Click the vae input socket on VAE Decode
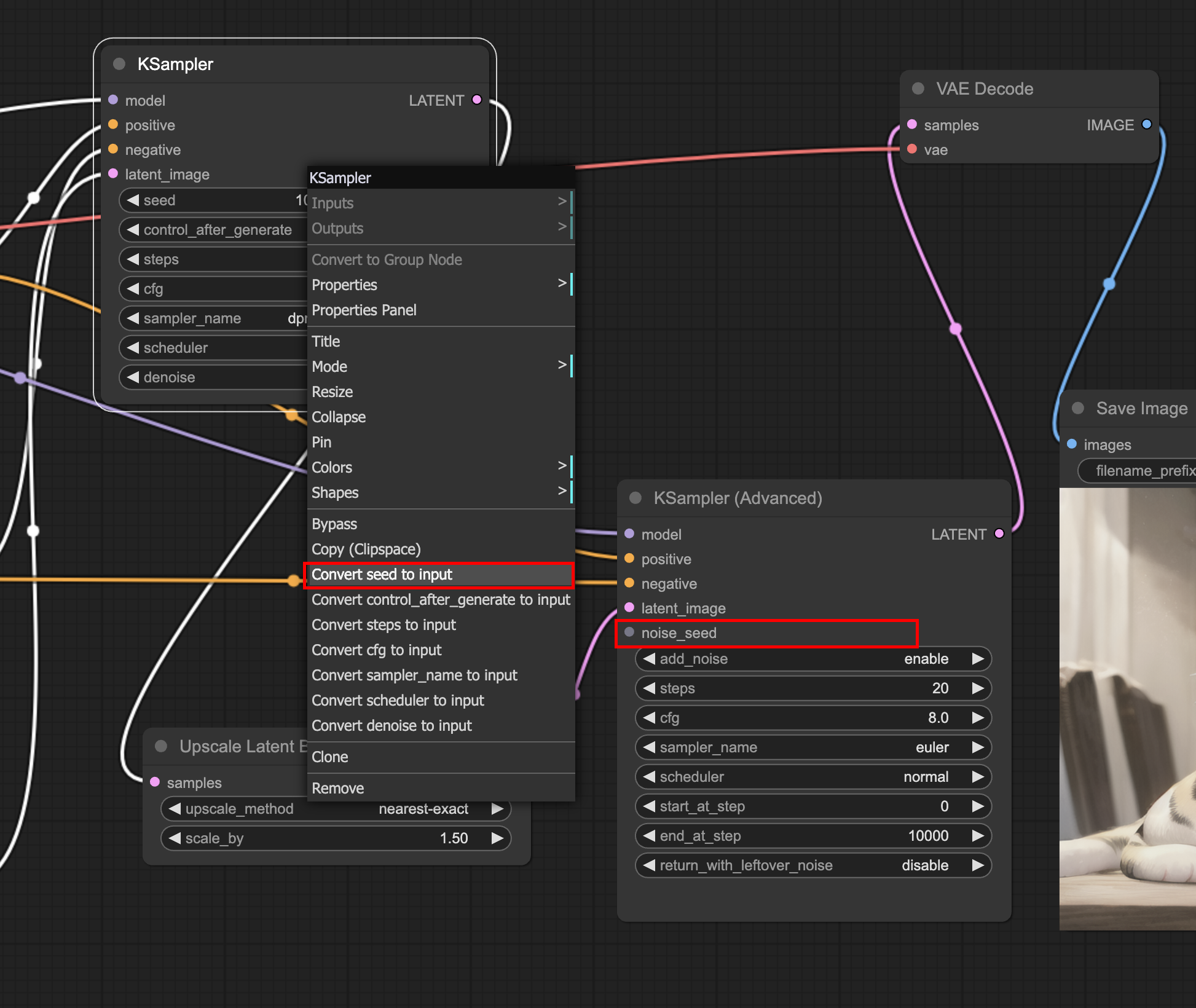 pyautogui.click(x=912, y=149)
